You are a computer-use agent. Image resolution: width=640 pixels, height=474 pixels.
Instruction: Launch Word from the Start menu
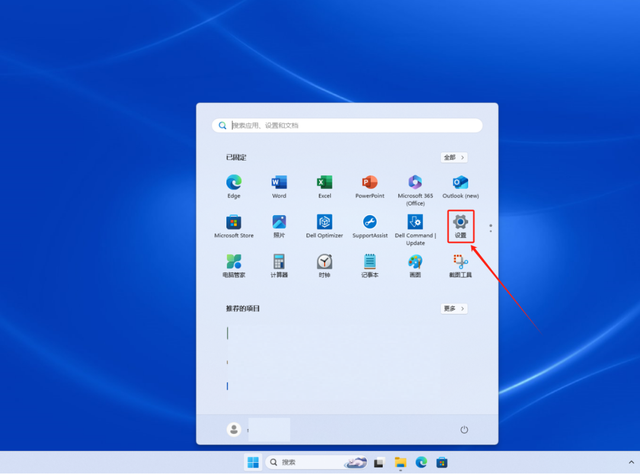(x=279, y=186)
